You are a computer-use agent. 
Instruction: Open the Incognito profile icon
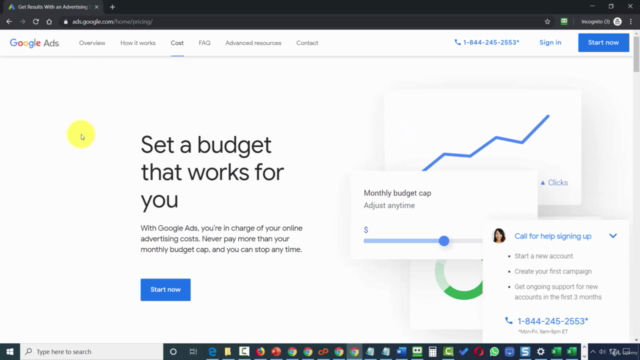[x=617, y=22]
